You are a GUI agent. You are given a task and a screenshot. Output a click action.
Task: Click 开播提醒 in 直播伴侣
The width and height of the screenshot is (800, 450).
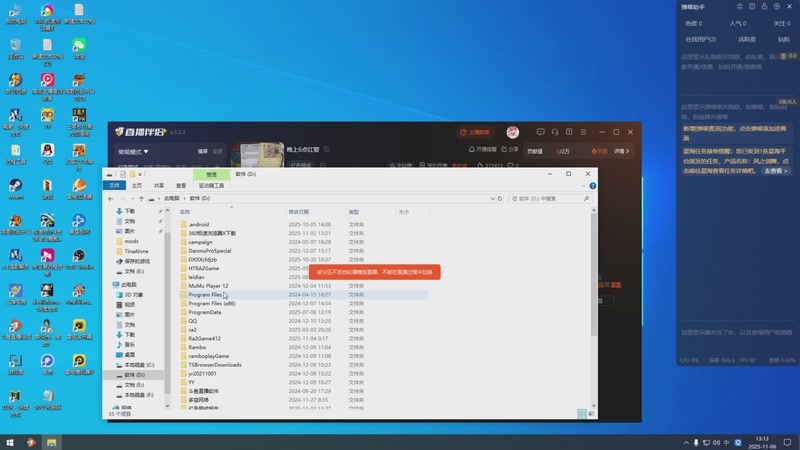[x=482, y=149]
